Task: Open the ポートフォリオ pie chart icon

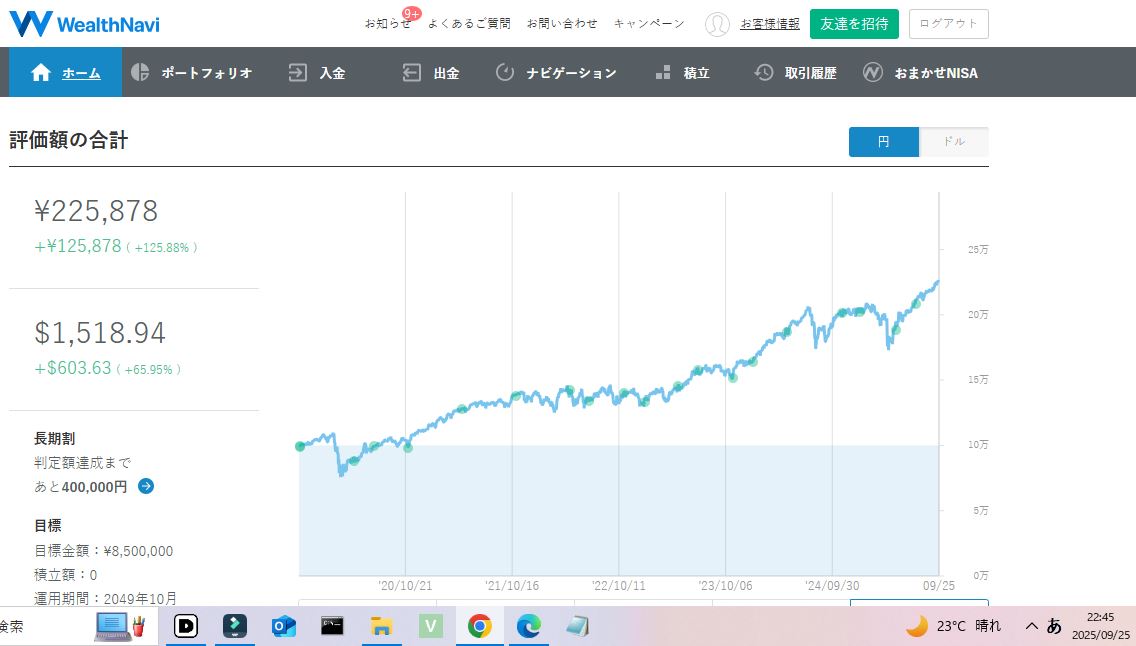Action: (x=140, y=72)
